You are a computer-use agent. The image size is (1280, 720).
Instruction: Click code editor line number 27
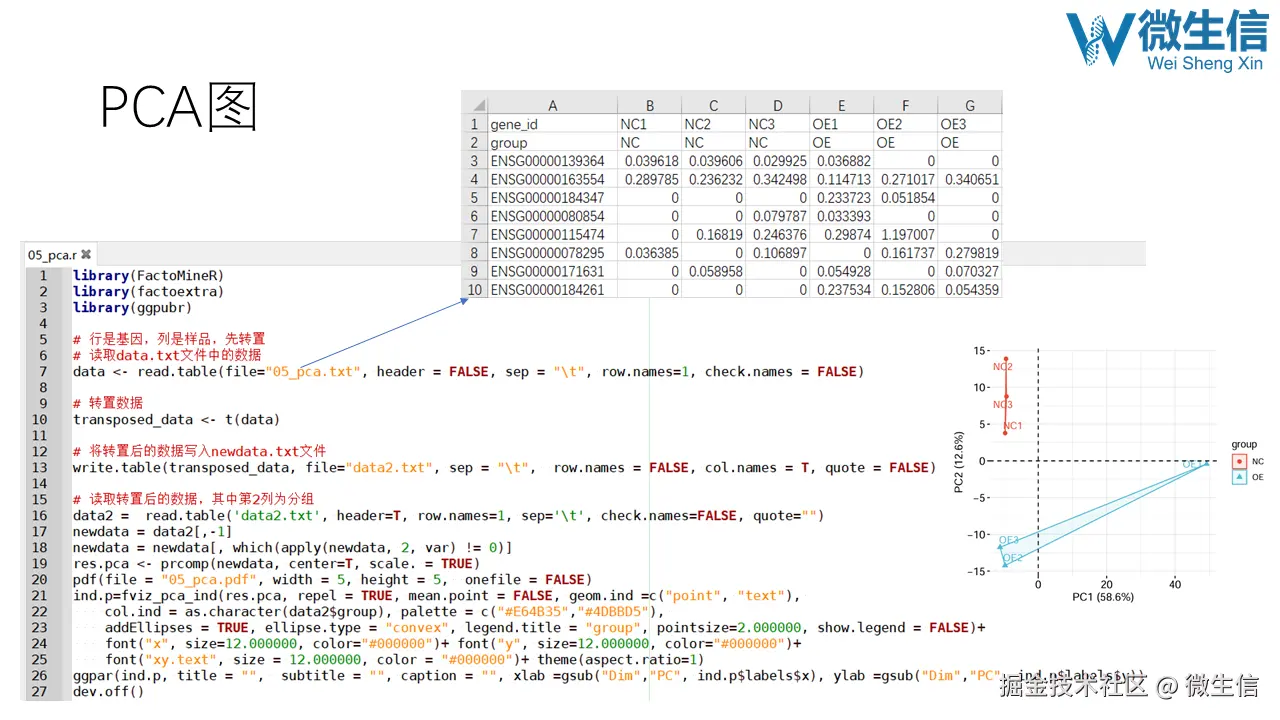[x=41, y=691]
